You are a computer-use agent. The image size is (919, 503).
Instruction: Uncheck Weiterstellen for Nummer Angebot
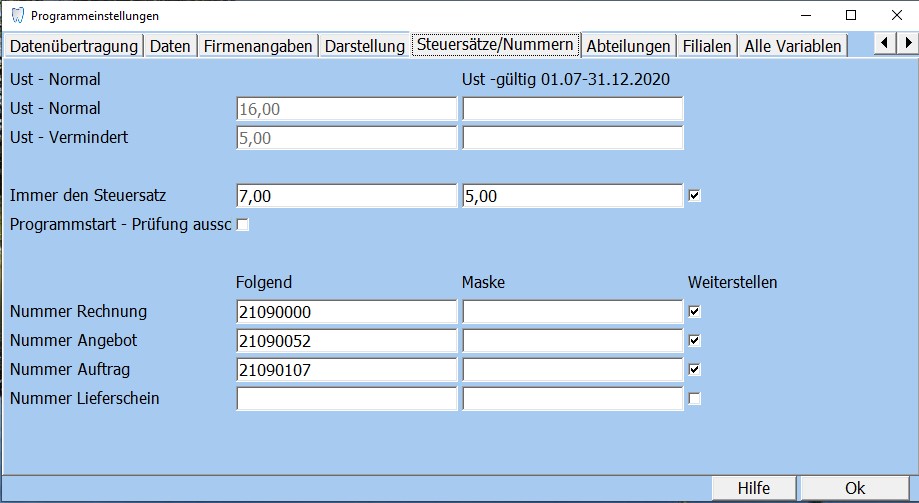[695, 341]
